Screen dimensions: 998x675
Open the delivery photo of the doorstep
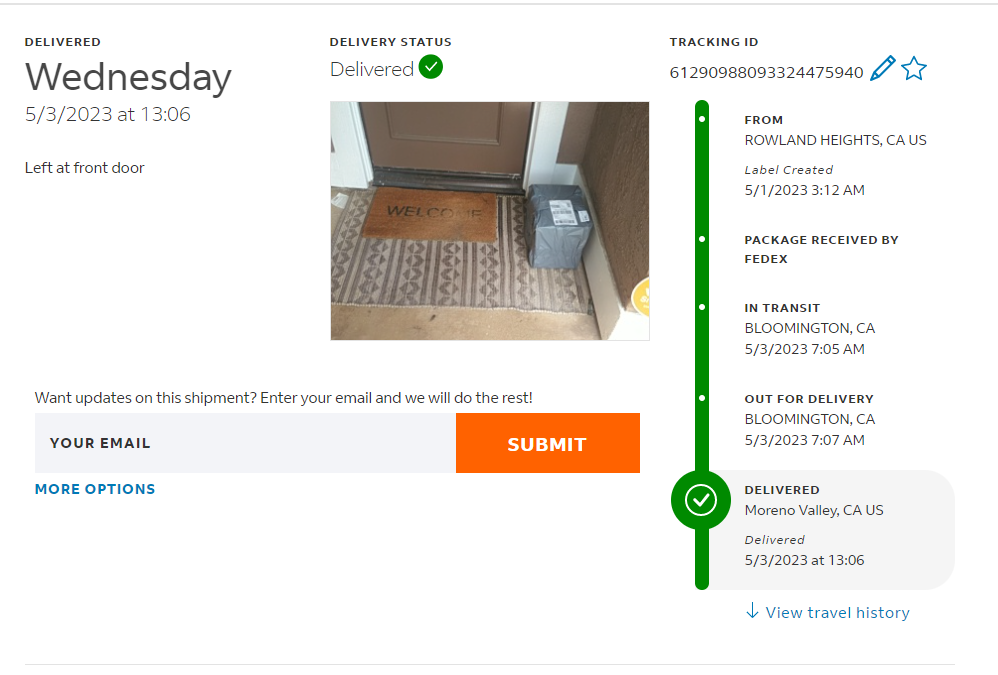[x=489, y=220]
